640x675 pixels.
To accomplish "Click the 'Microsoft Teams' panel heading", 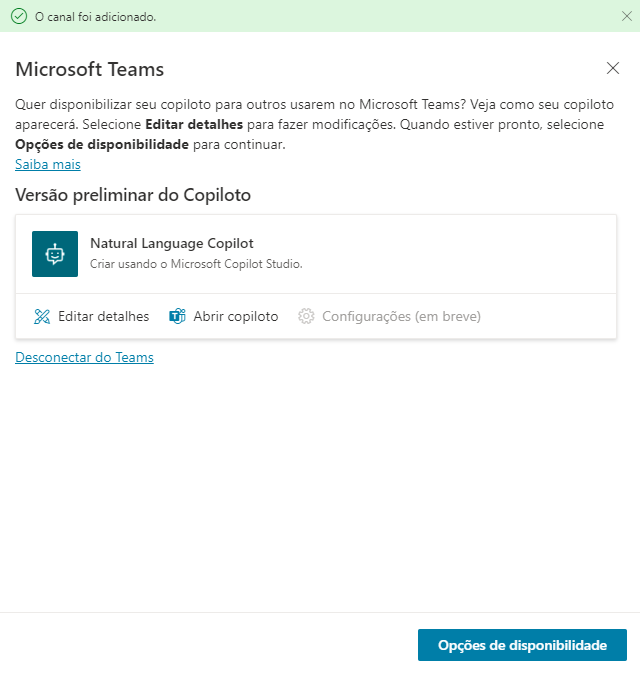I will click(x=90, y=69).
